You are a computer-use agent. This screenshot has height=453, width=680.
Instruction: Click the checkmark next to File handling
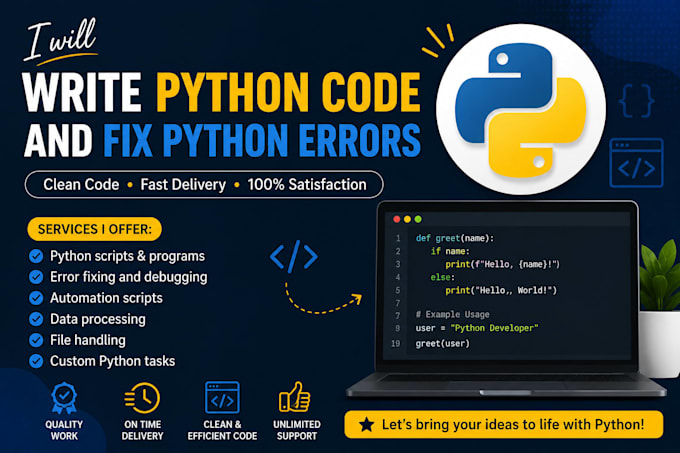pyautogui.click(x=36, y=340)
